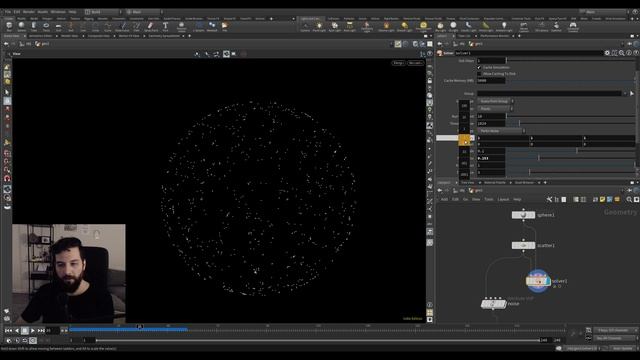This screenshot has width=640, height=360.
Task: Select the Torus shelf tool
Action: [46, 27]
